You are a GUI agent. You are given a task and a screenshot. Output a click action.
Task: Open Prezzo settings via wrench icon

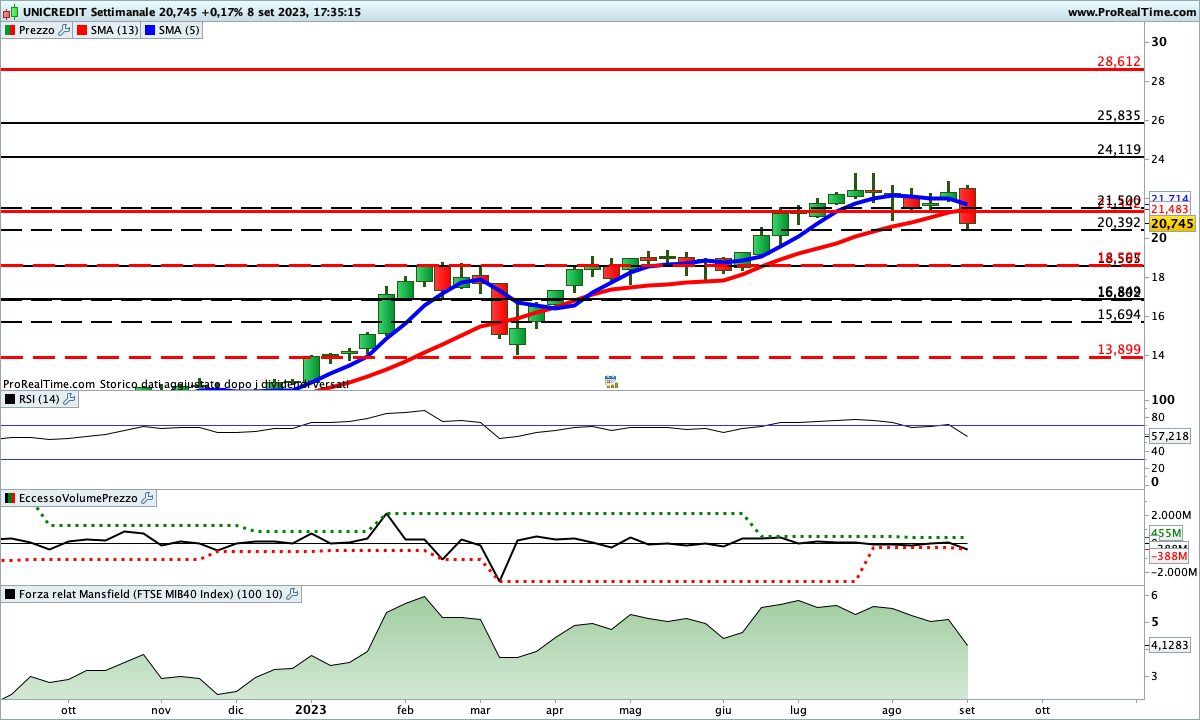click(x=65, y=30)
